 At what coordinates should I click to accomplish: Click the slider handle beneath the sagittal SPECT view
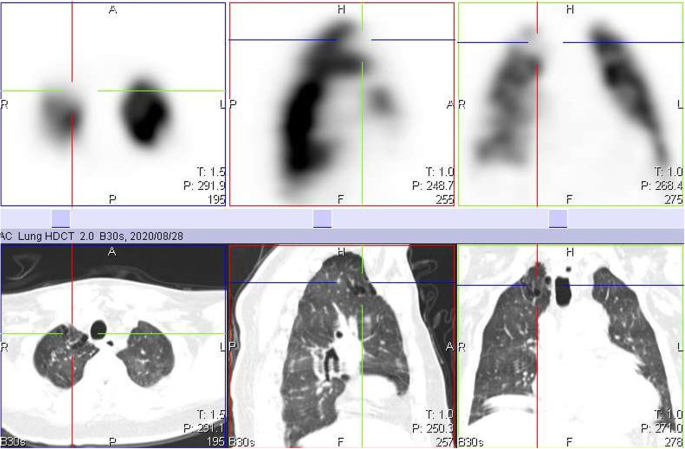(x=322, y=218)
